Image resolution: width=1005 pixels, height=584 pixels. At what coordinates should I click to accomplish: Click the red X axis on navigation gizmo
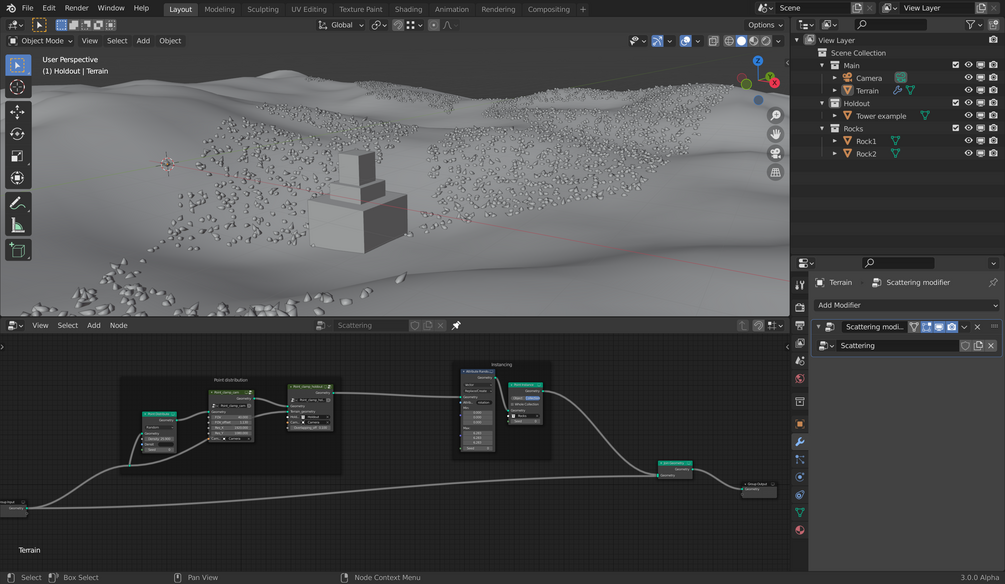pos(774,83)
